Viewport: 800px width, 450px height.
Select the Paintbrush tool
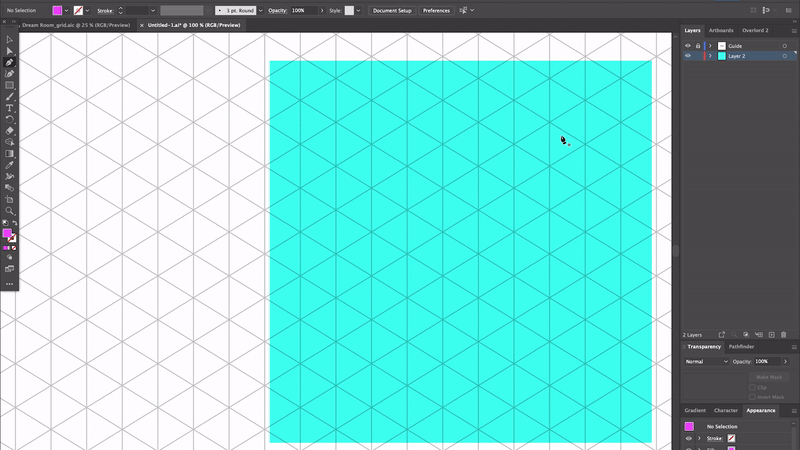point(9,96)
